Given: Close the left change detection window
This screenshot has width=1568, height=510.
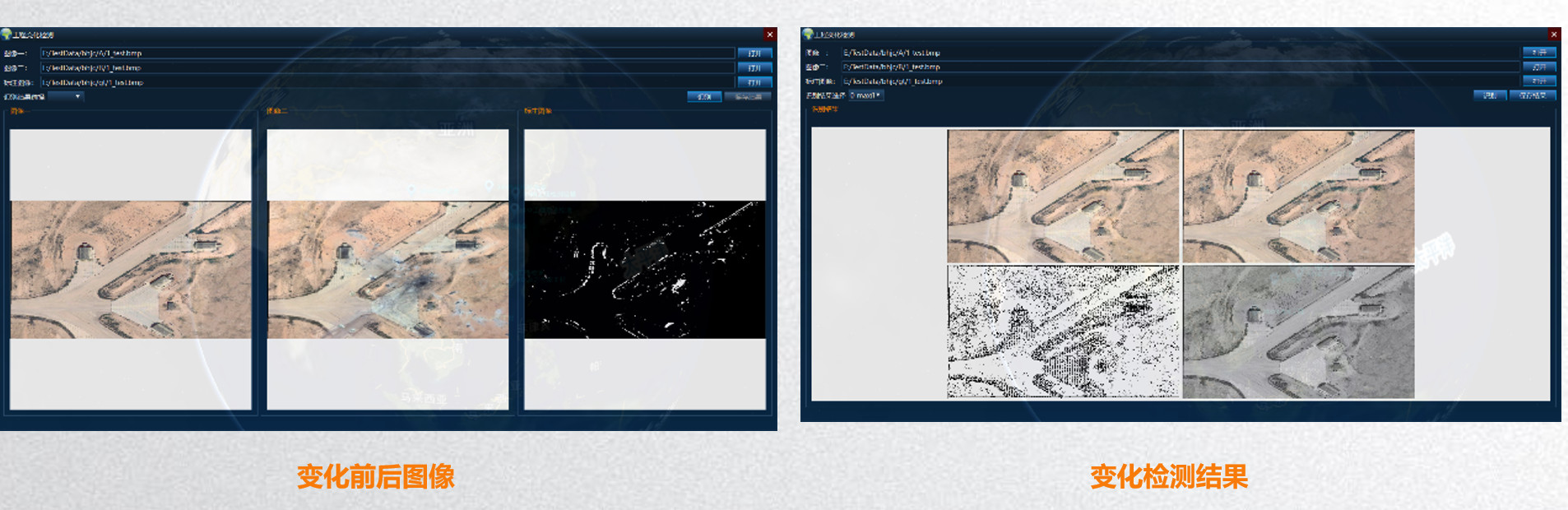Looking at the screenshot, I should (770, 34).
